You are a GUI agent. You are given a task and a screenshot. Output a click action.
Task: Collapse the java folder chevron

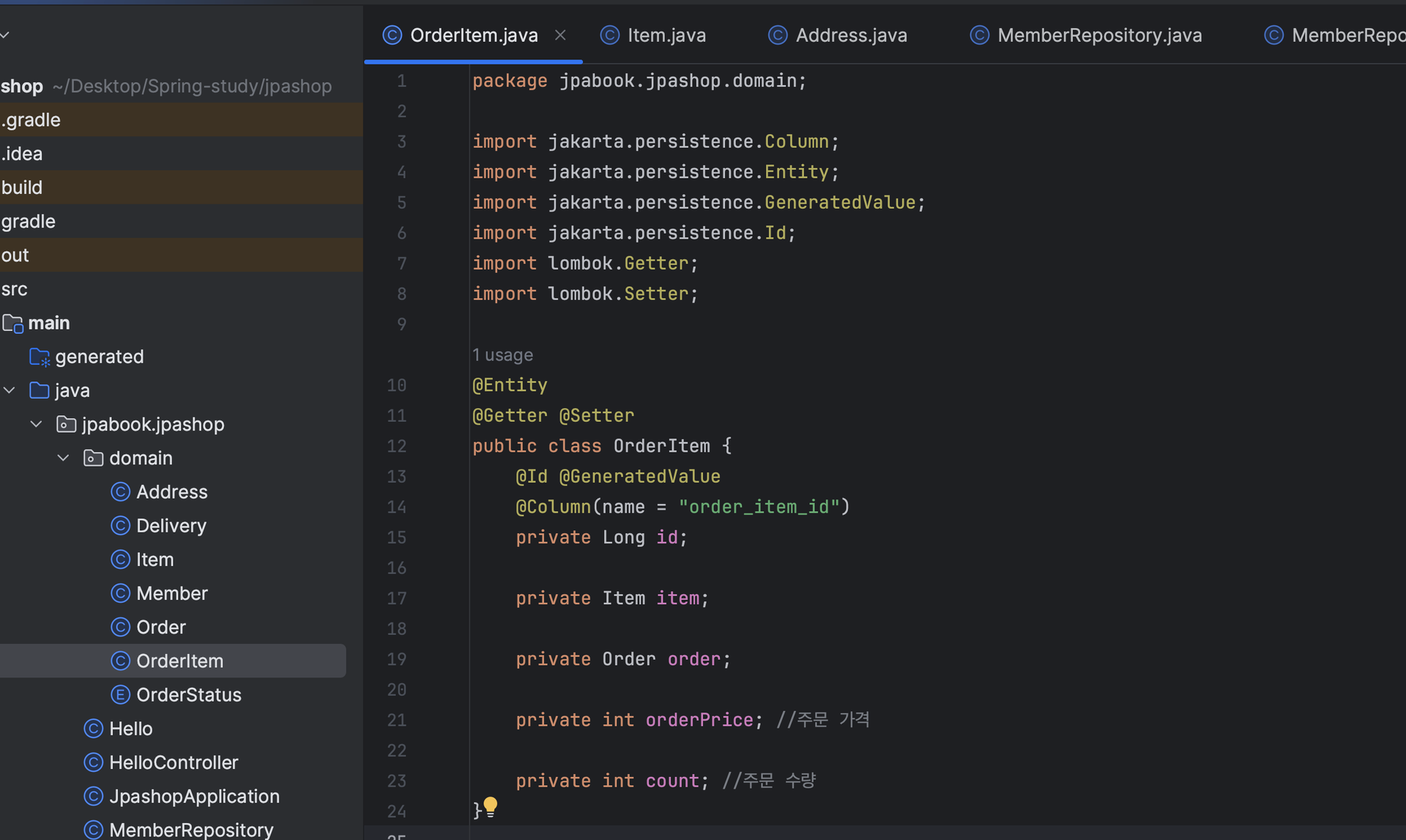point(10,390)
